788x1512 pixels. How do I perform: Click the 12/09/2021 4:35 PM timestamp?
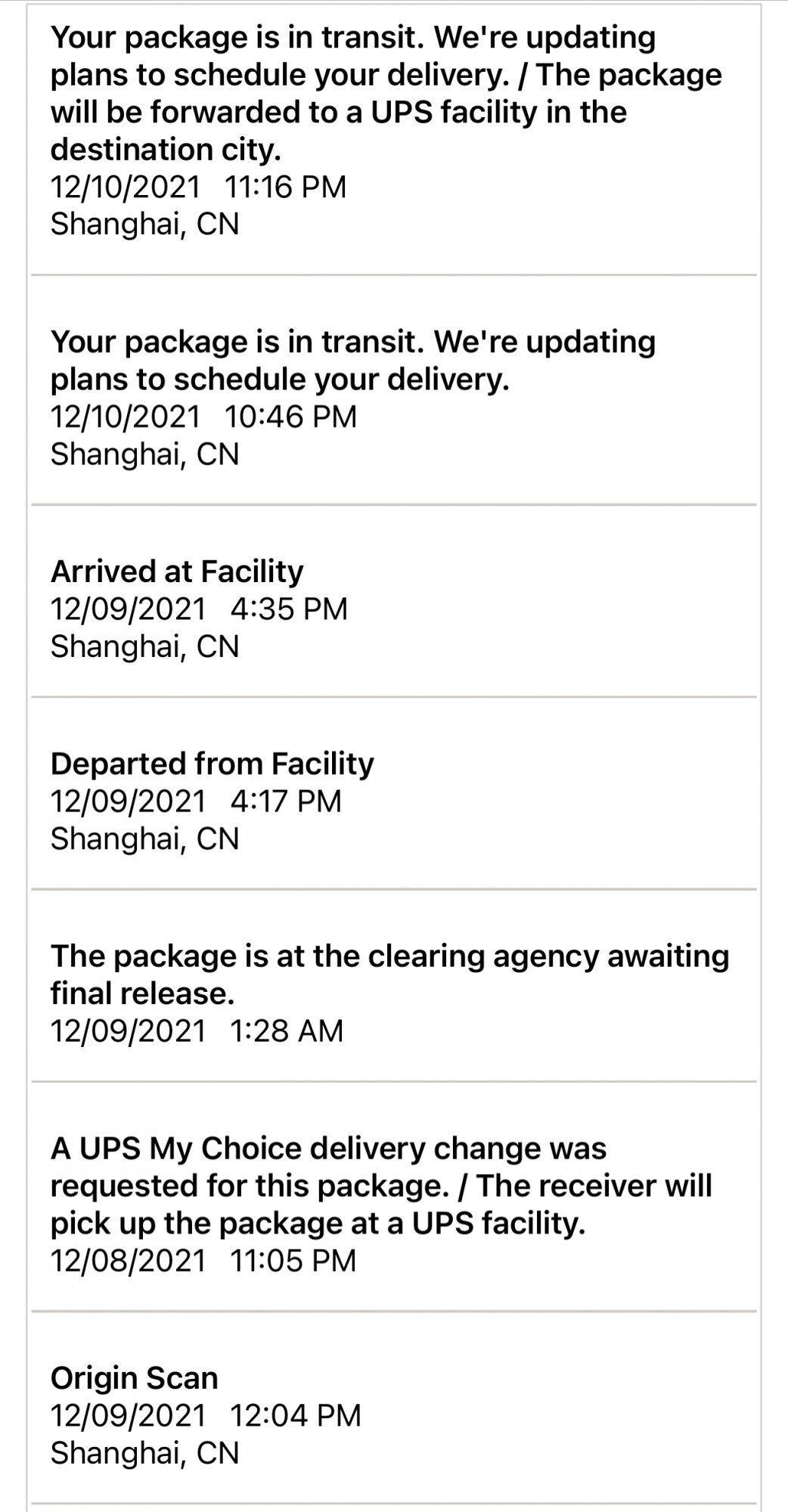coord(199,609)
